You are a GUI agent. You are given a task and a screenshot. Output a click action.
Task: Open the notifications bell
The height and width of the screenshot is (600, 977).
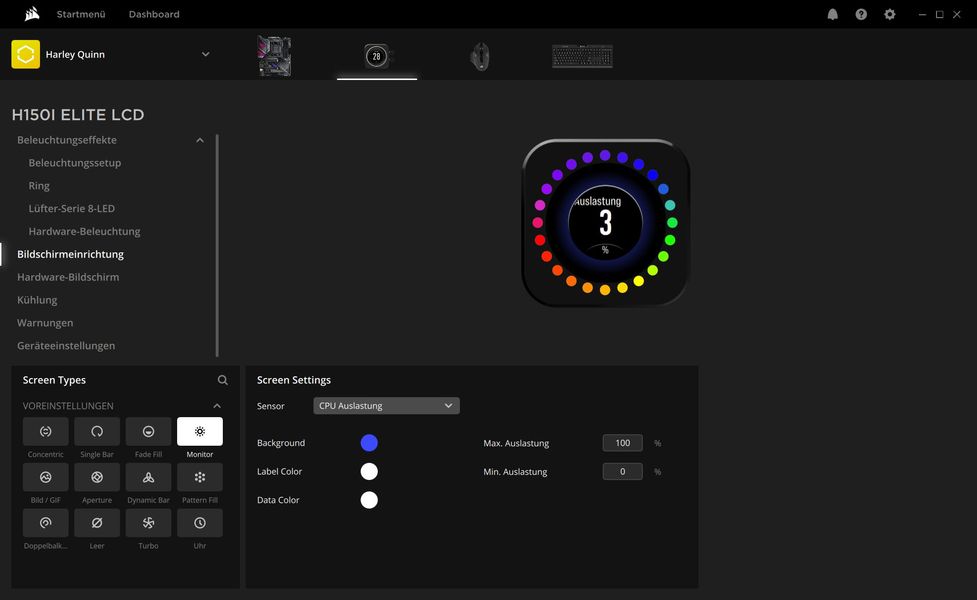click(832, 14)
